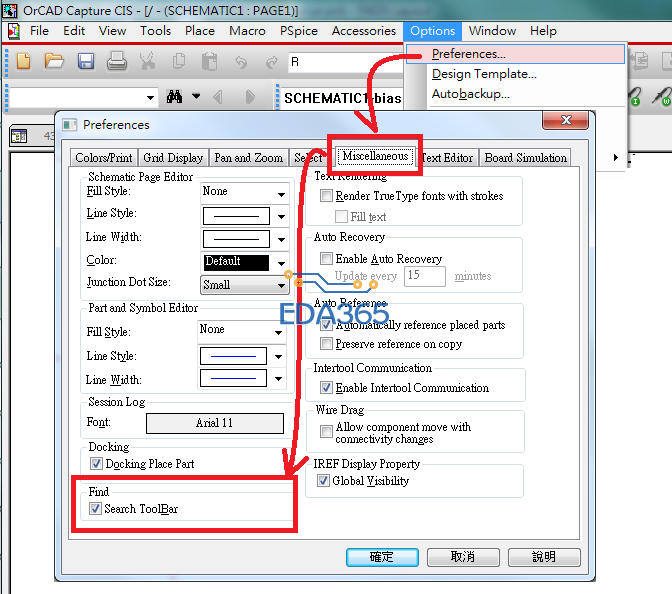The image size is (672, 594).
Task: Switch to the Text Editor tab
Action: [447, 158]
